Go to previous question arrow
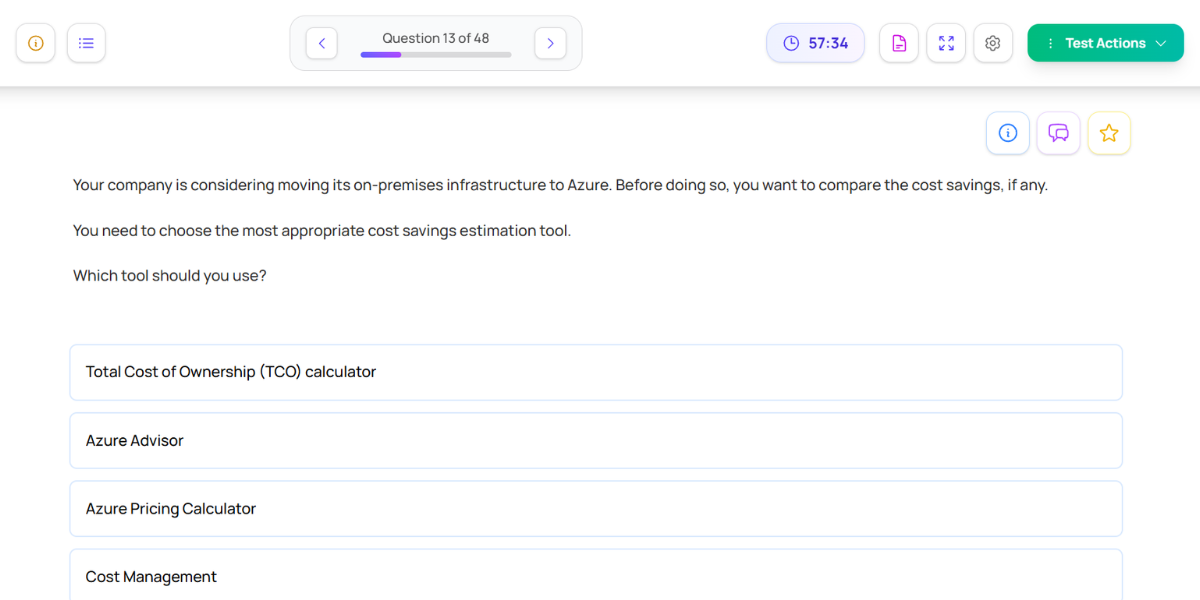The height and width of the screenshot is (600, 1200). coord(321,43)
